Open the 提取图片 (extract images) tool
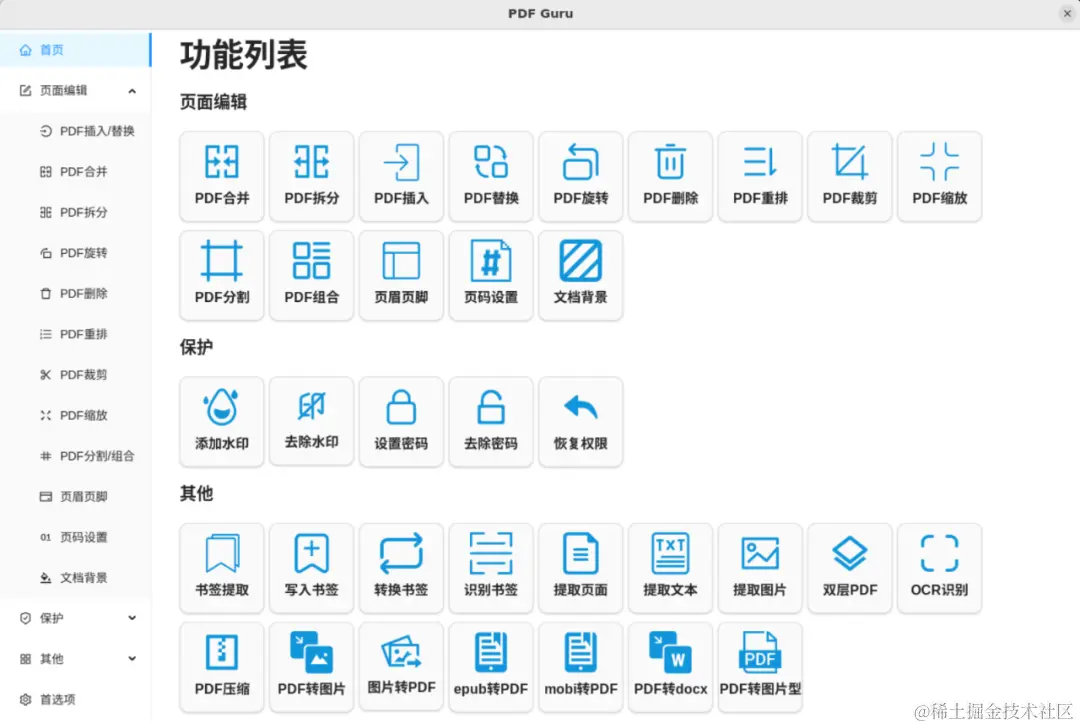The width and height of the screenshot is (1080, 728). coord(760,568)
